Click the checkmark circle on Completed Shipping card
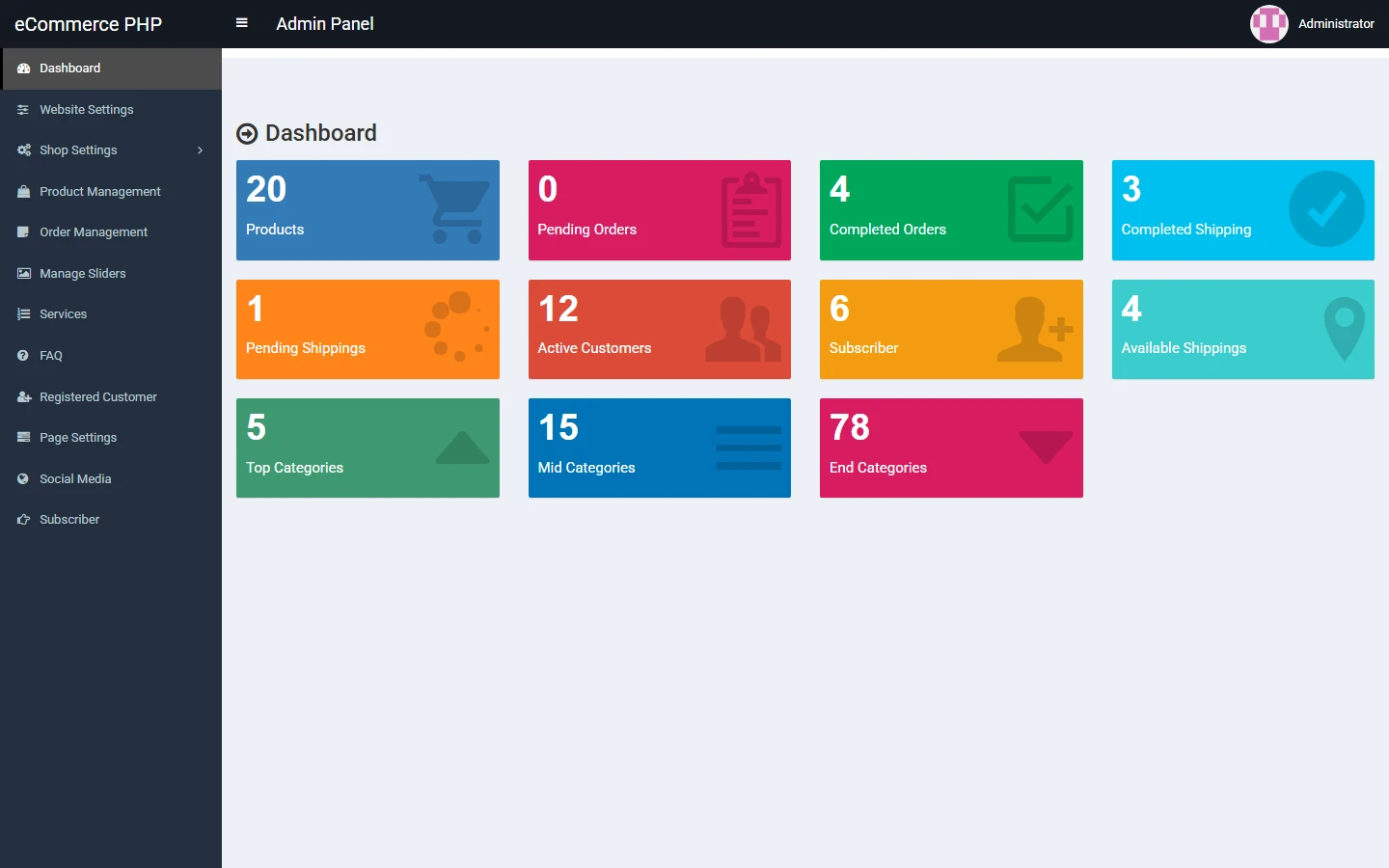The width and height of the screenshot is (1389, 868). coord(1327,209)
